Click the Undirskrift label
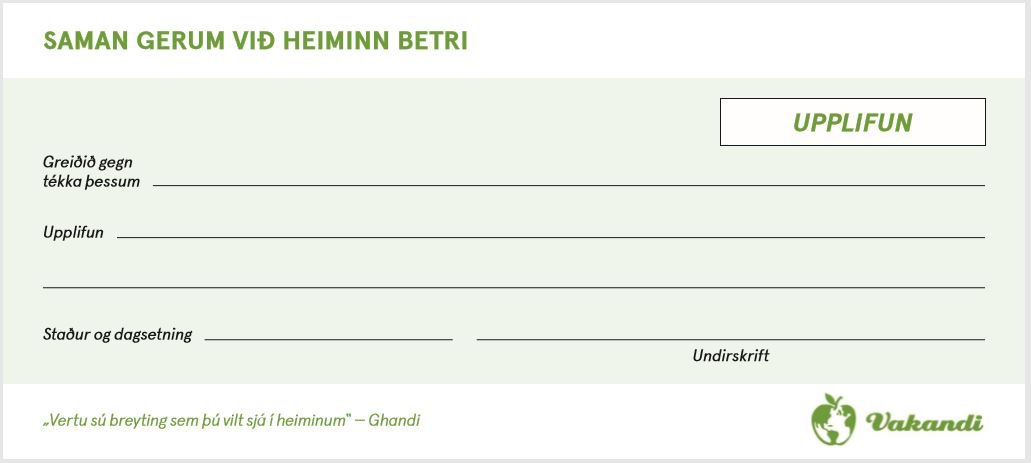The height and width of the screenshot is (463, 1031). click(731, 356)
